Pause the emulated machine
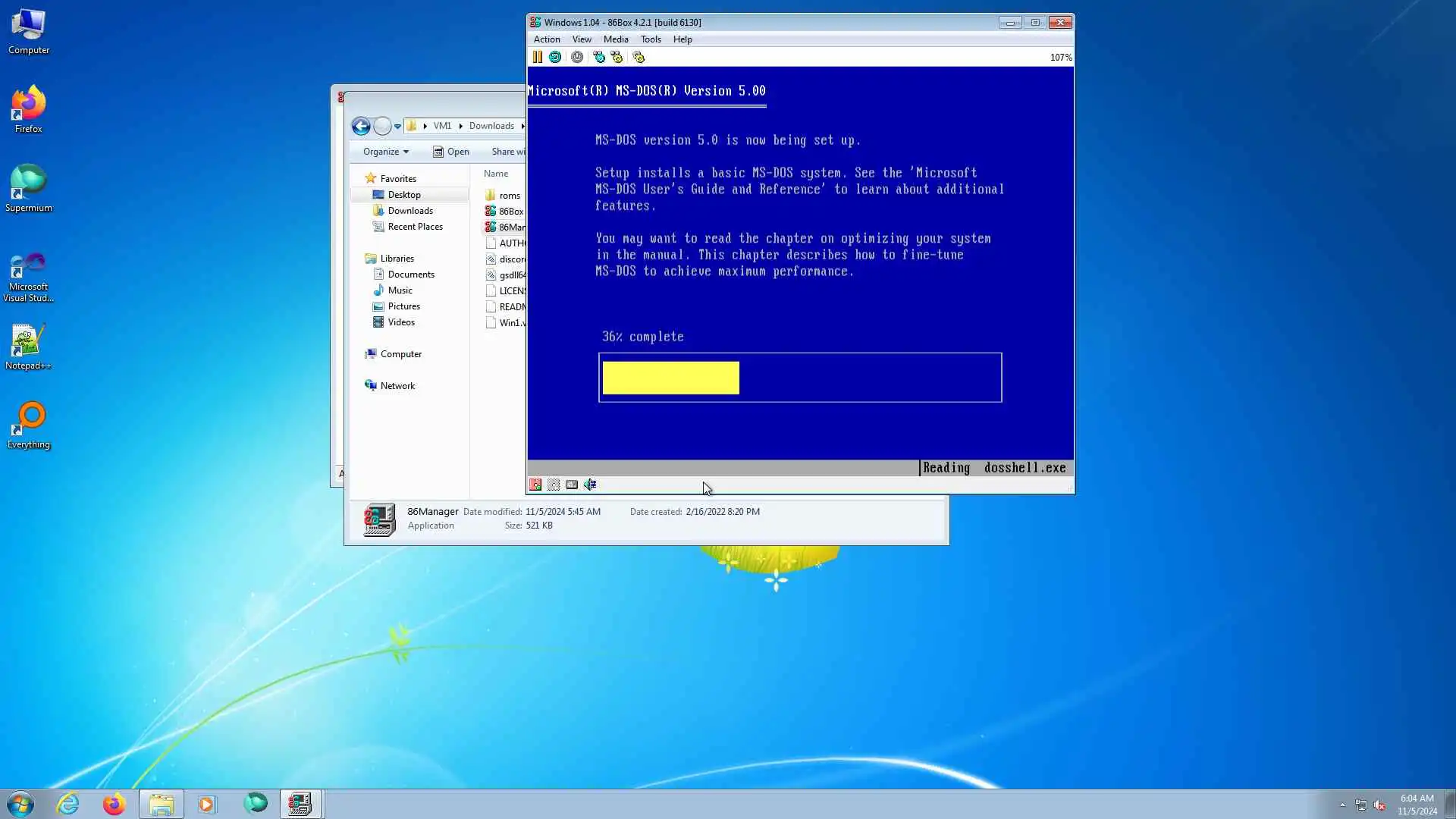 point(537,57)
